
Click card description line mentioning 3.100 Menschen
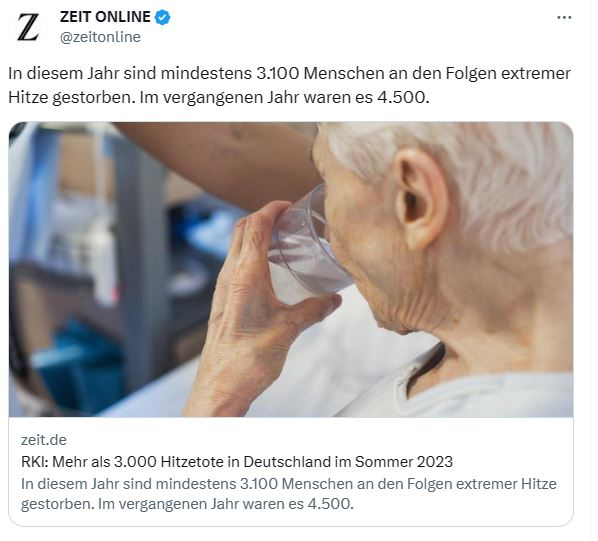coord(289,484)
